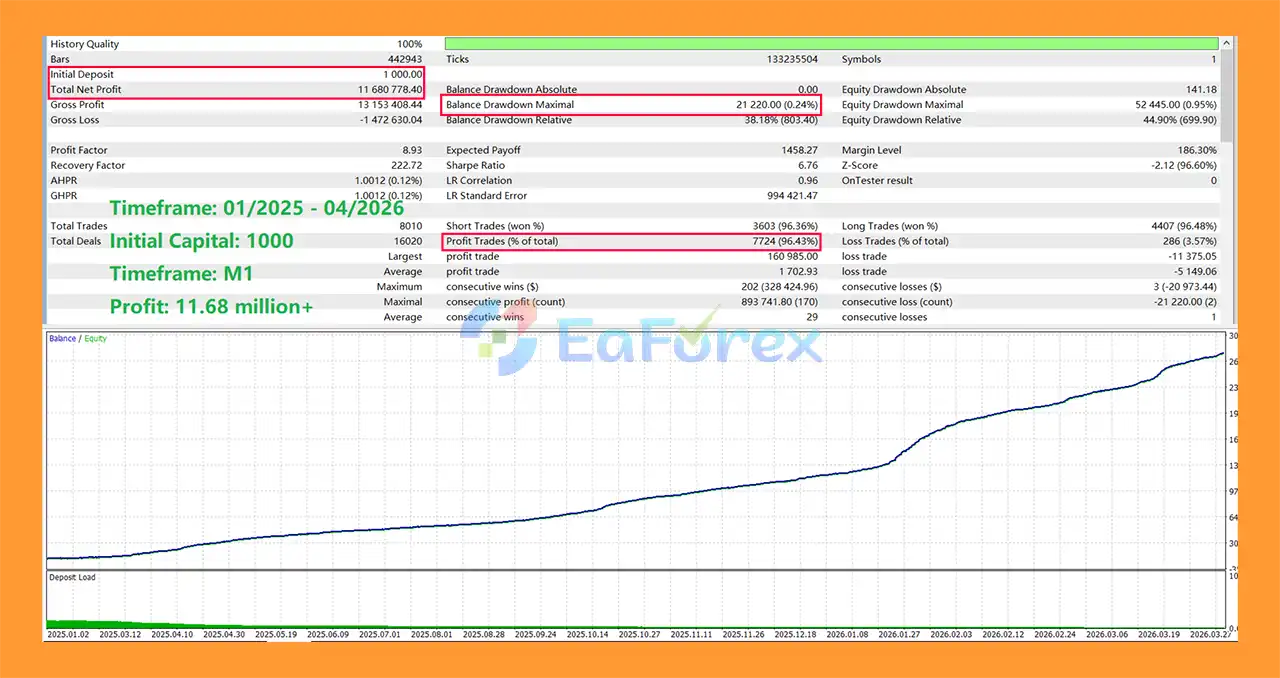The width and height of the screenshot is (1280, 678).
Task: Click the Sharpe Ratio value 6.76
Action: 806,166
